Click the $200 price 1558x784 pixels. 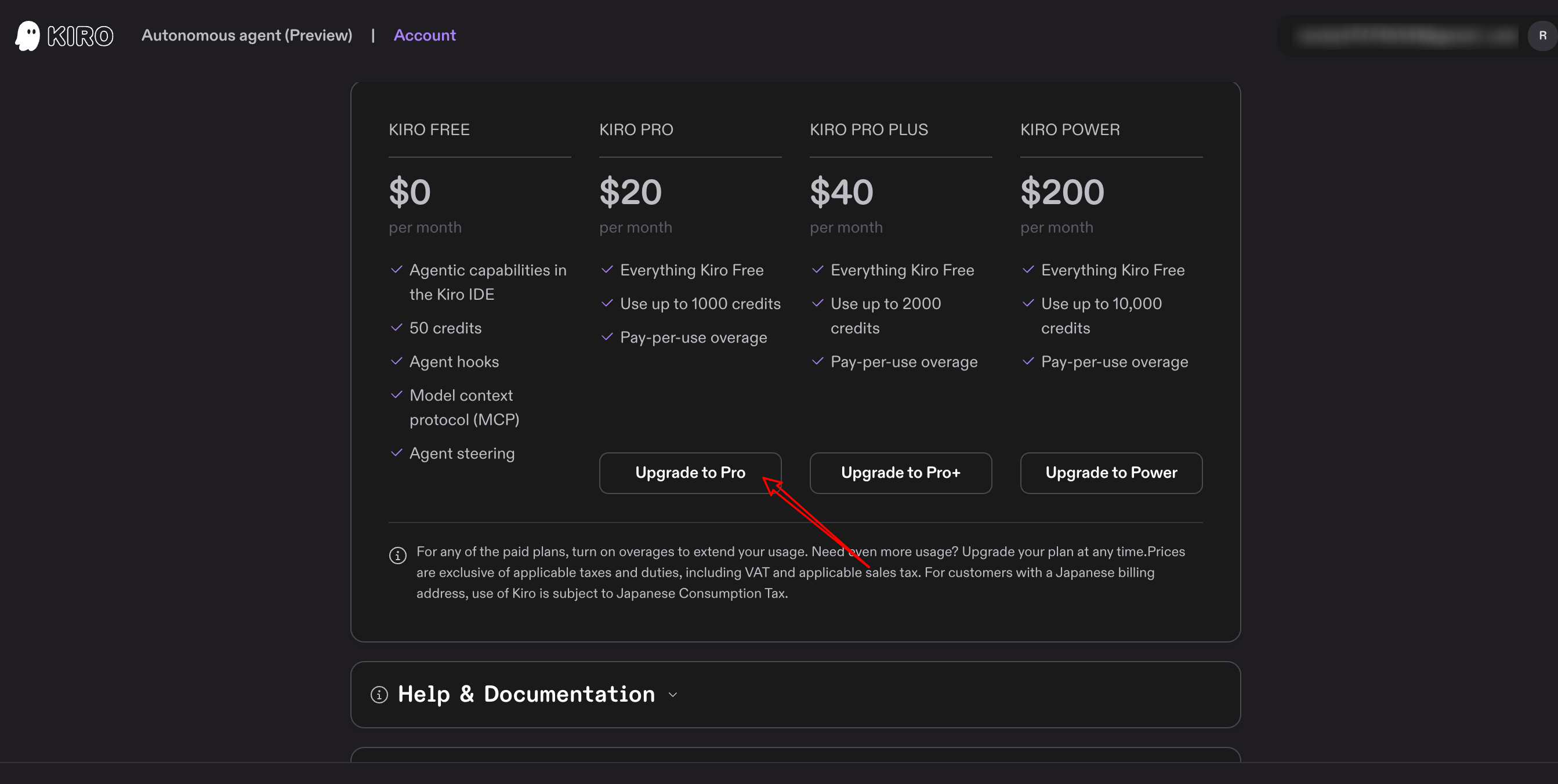click(x=1062, y=192)
